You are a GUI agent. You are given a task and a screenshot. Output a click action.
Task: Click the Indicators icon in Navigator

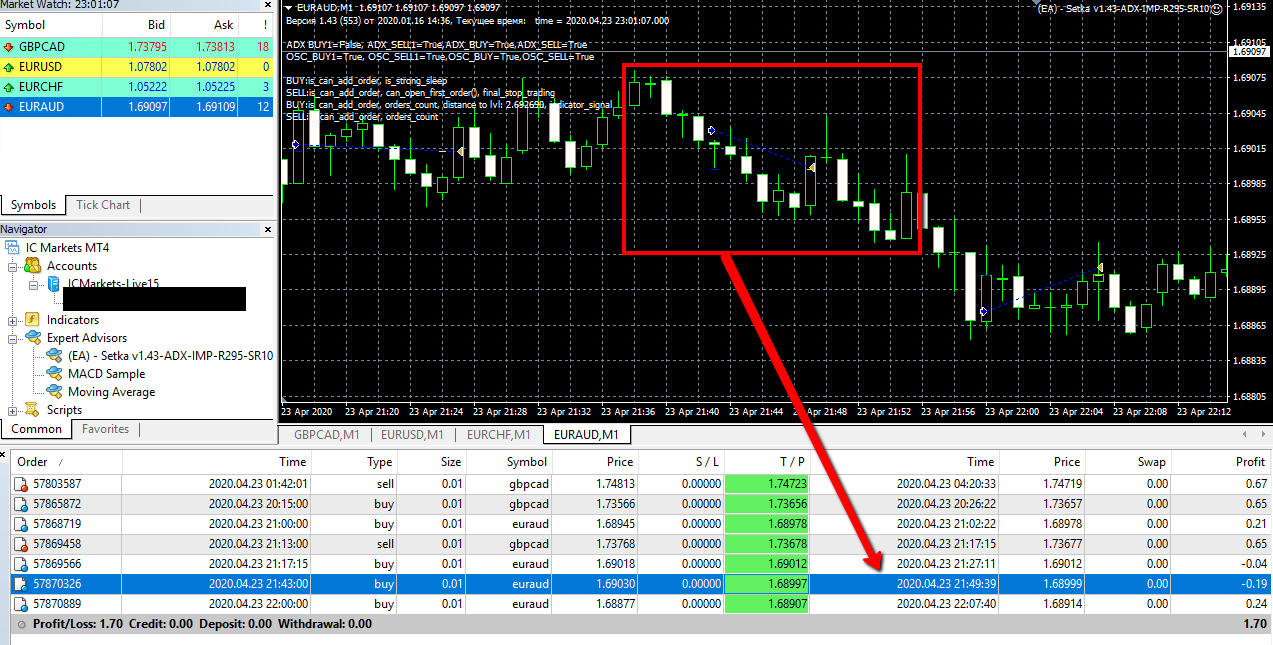tap(33, 320)
